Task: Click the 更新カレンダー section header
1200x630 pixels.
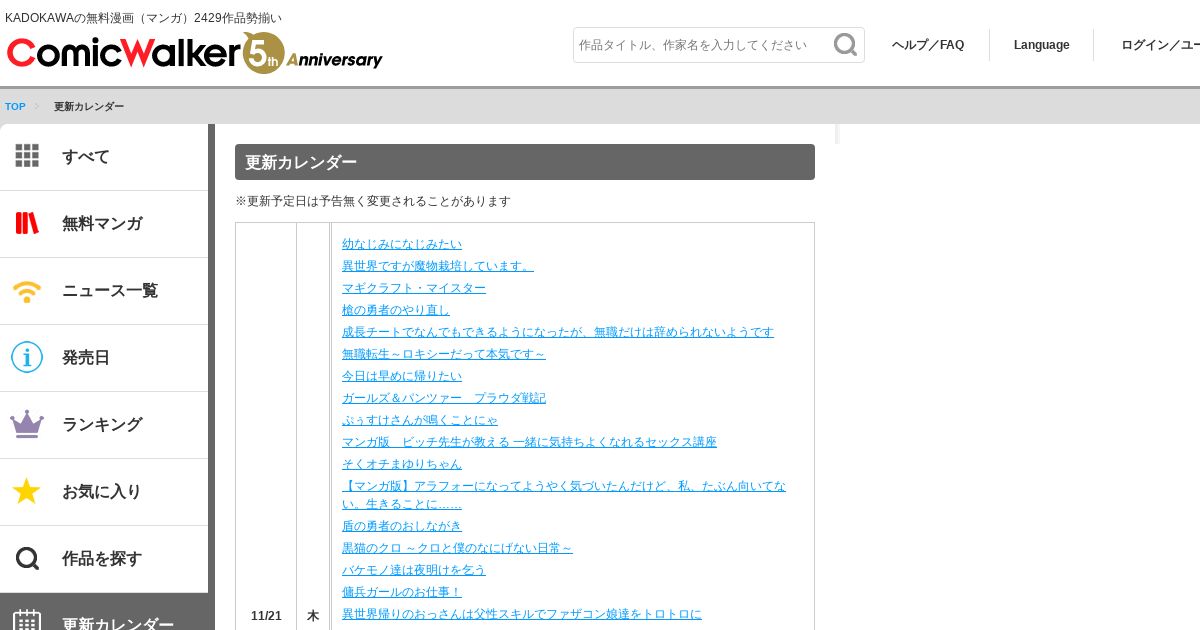Action: pos(525,162)
